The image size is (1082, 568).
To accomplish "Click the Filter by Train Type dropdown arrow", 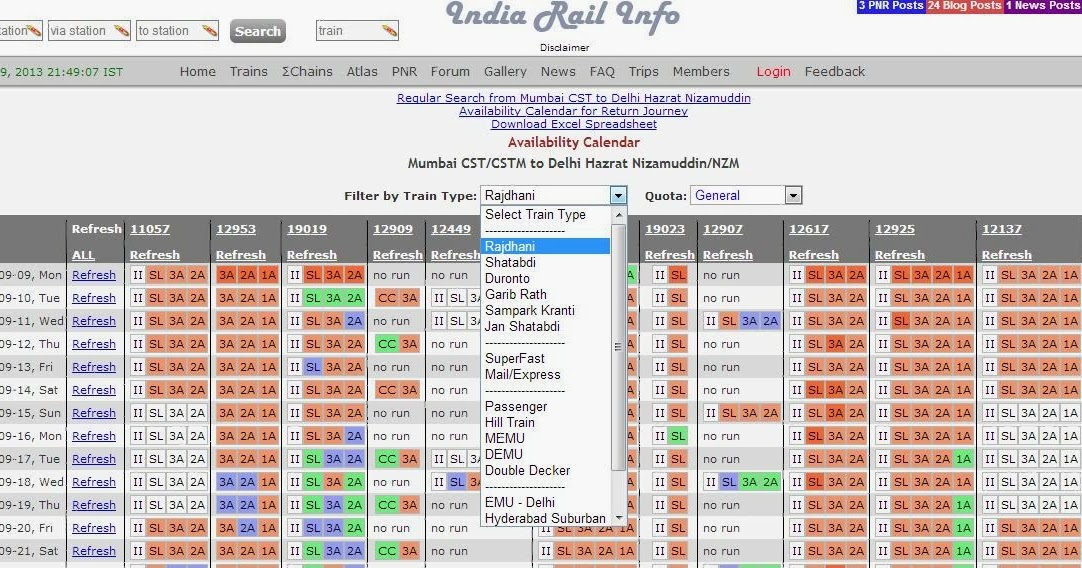I will click(618, 195).
